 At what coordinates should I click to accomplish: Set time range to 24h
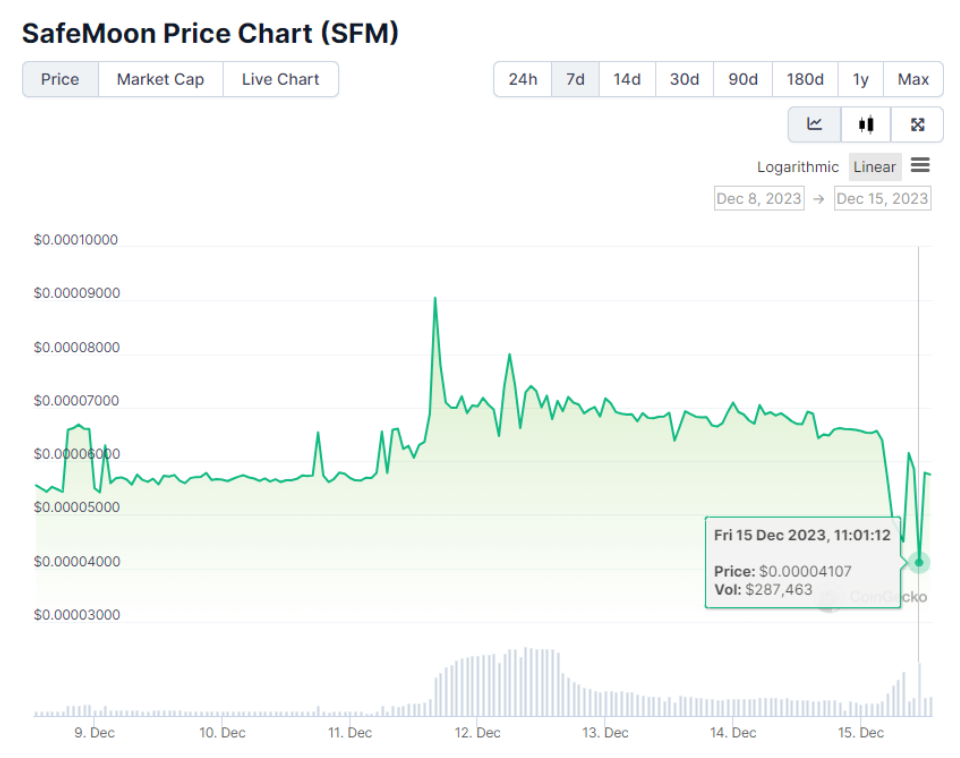[523, 80]
